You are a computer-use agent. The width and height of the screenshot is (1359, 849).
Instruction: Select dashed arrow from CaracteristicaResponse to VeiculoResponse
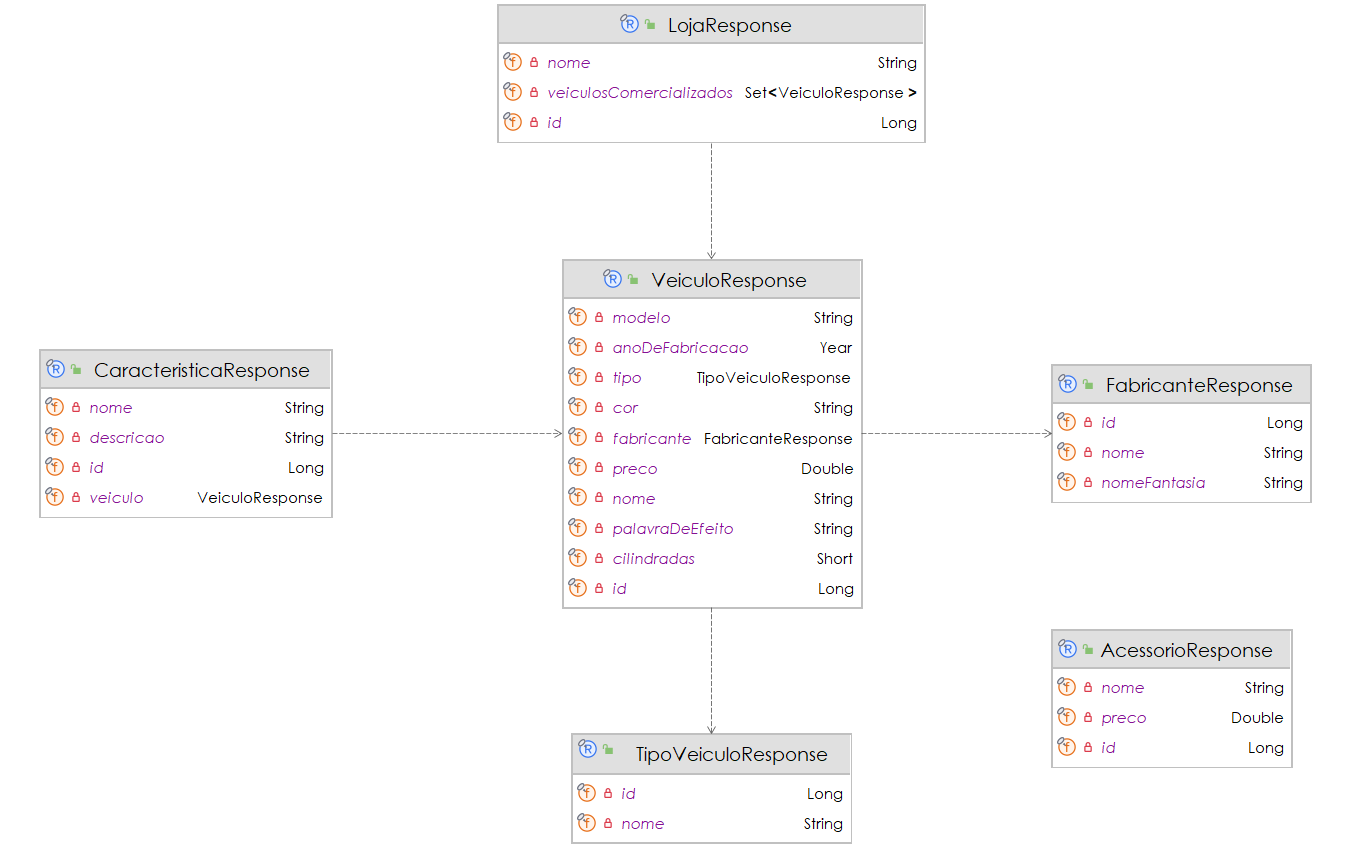[447, 433]
